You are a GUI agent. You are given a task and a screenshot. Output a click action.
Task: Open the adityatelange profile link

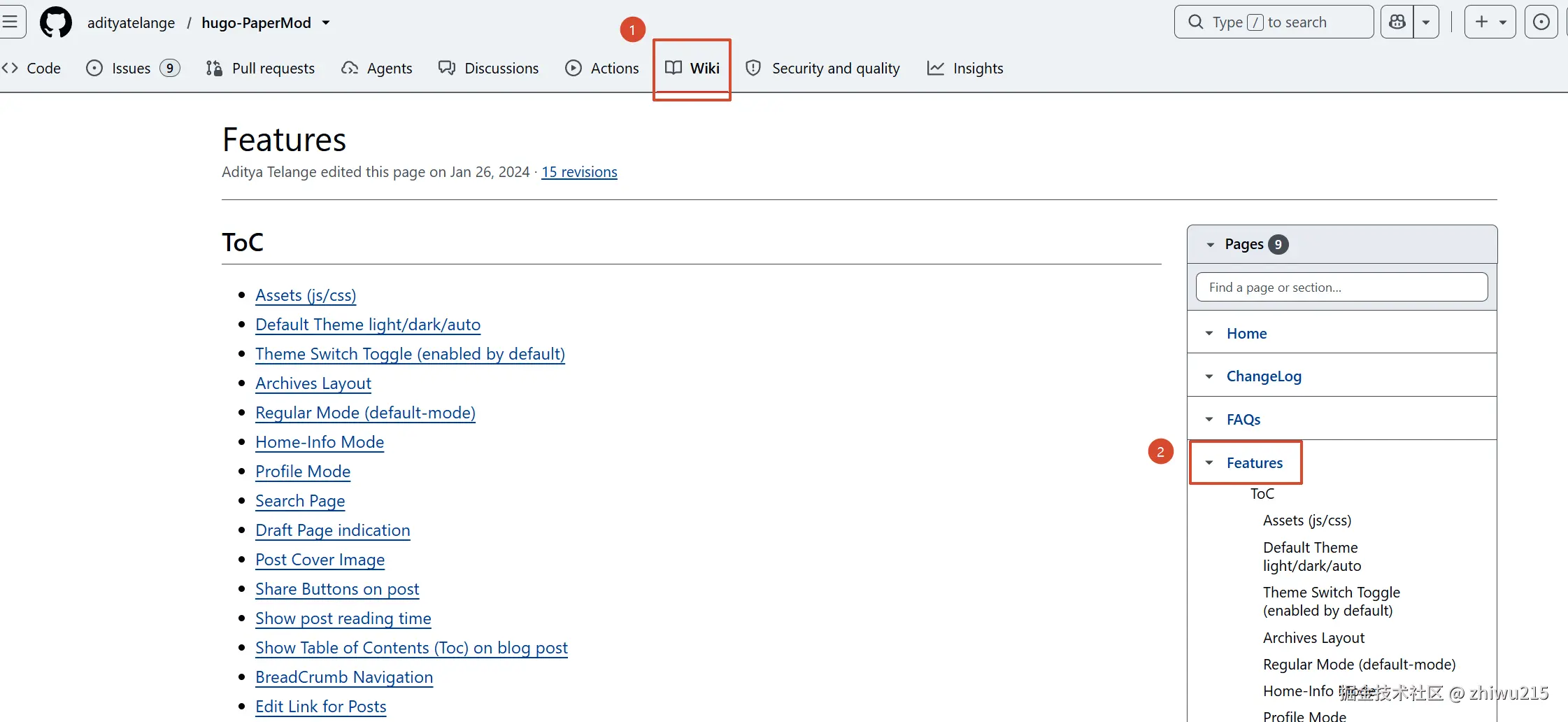(131, 23)
